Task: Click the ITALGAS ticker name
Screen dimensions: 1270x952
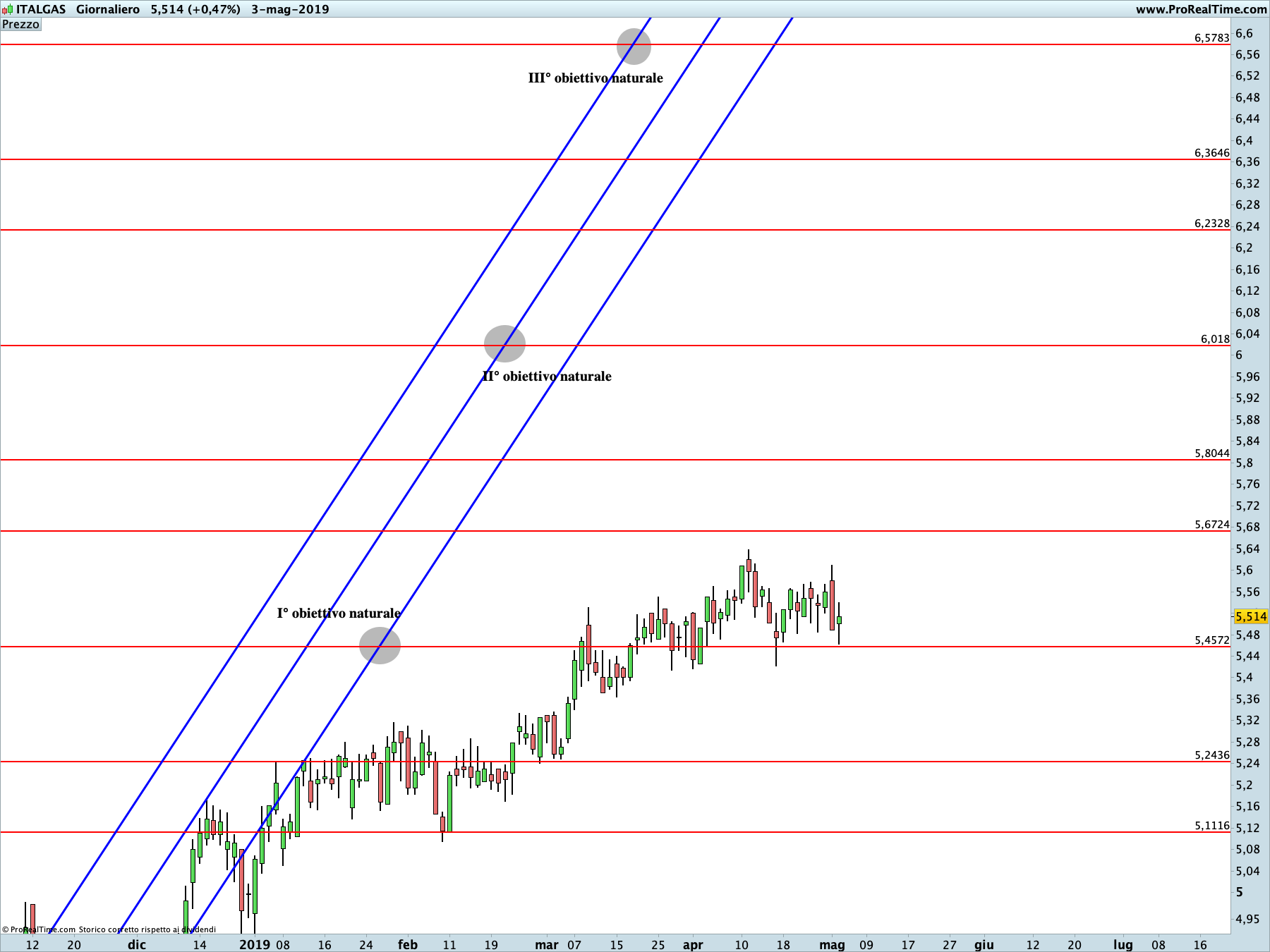Action: pyautogui.click(x=41, y=9)
